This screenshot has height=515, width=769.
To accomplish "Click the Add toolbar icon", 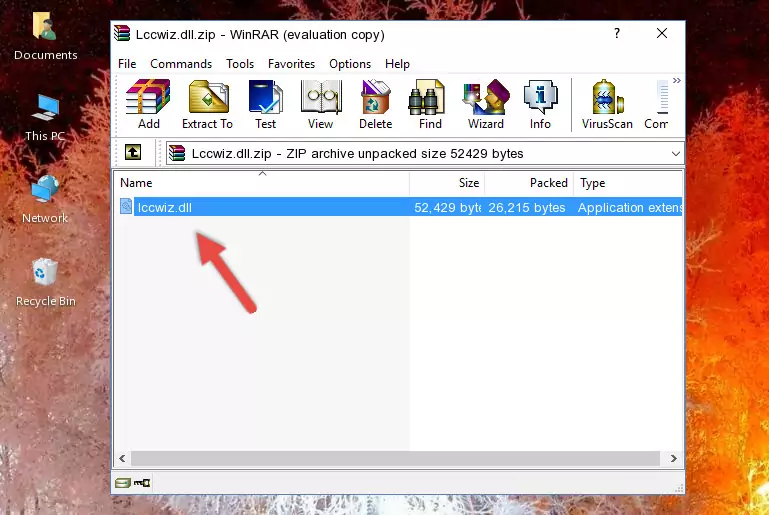I will (148, 104).
